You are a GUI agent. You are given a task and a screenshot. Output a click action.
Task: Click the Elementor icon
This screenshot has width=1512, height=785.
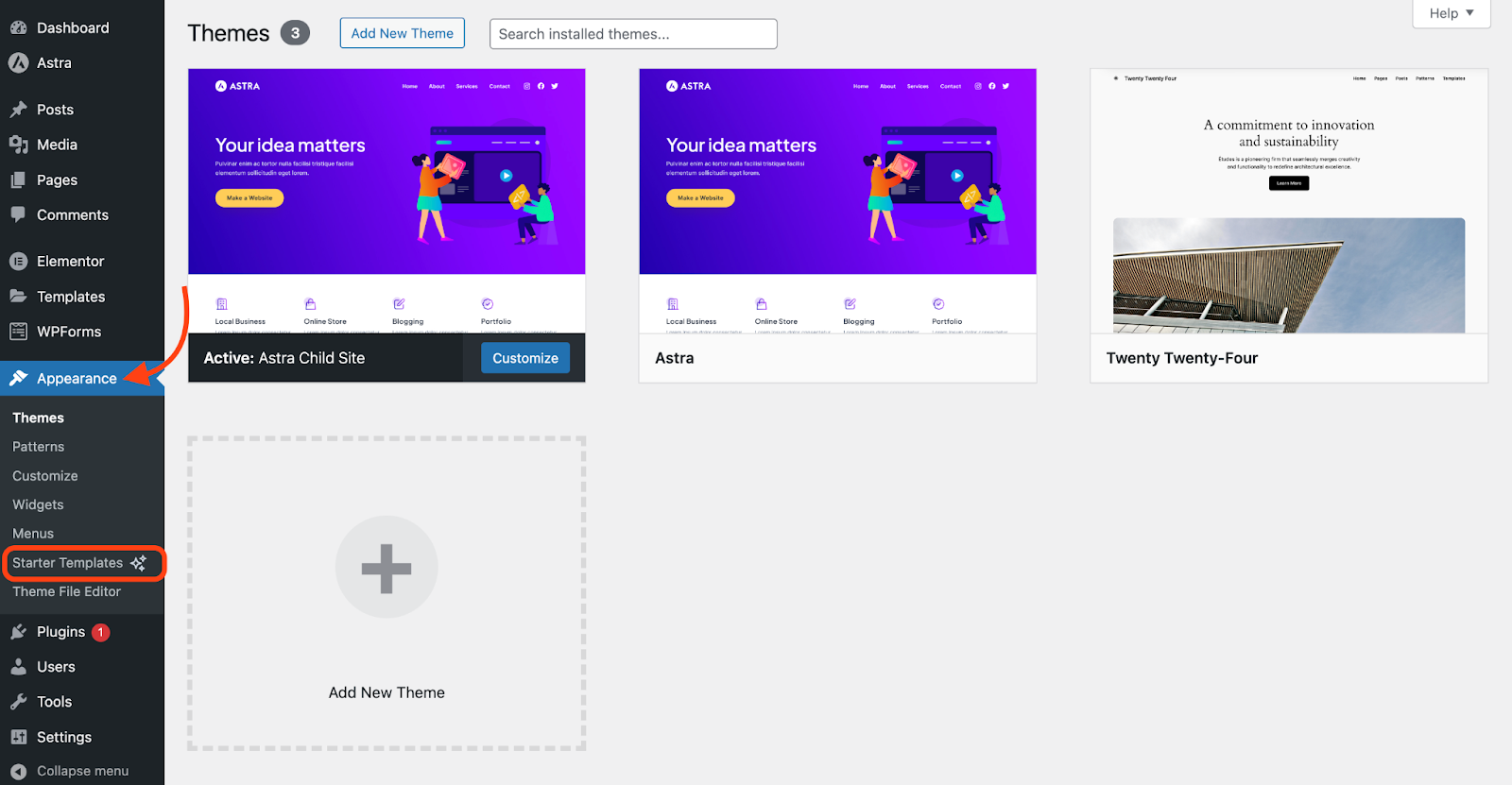coord(18,262)
